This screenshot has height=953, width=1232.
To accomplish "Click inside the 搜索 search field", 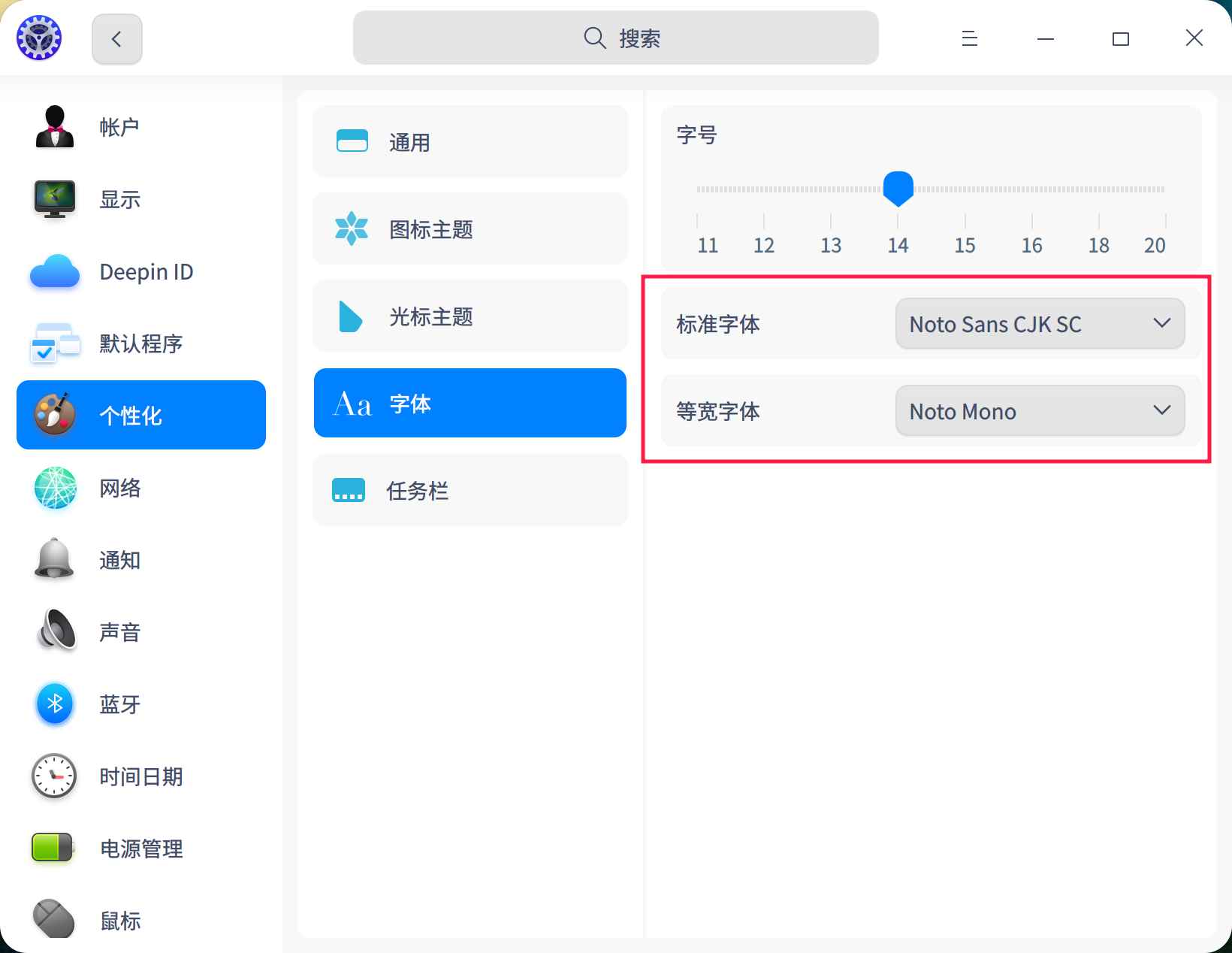I will pyautogui.click(x=616, y=38).
